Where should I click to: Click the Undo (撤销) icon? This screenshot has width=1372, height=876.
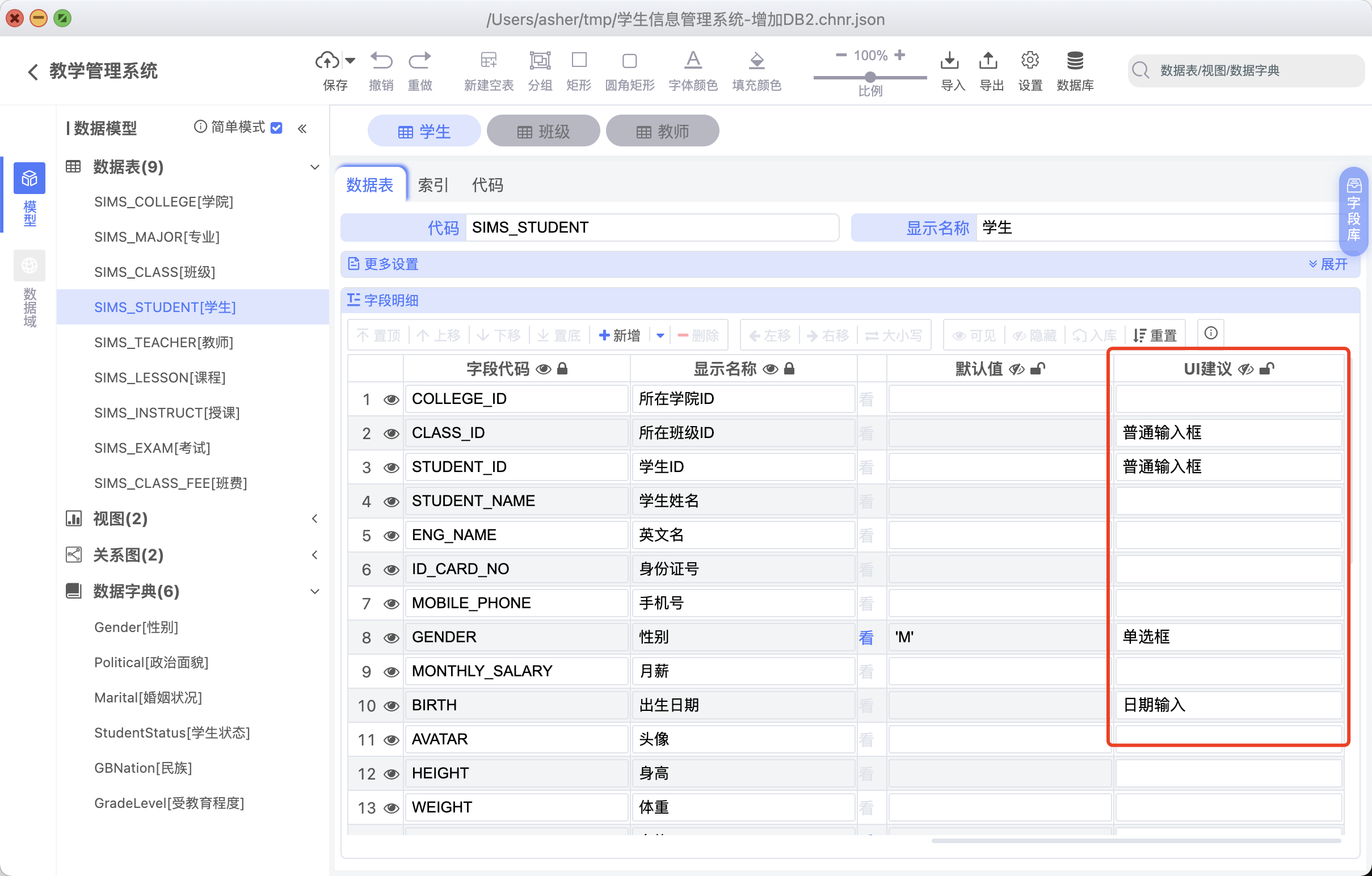pos(381,60)
